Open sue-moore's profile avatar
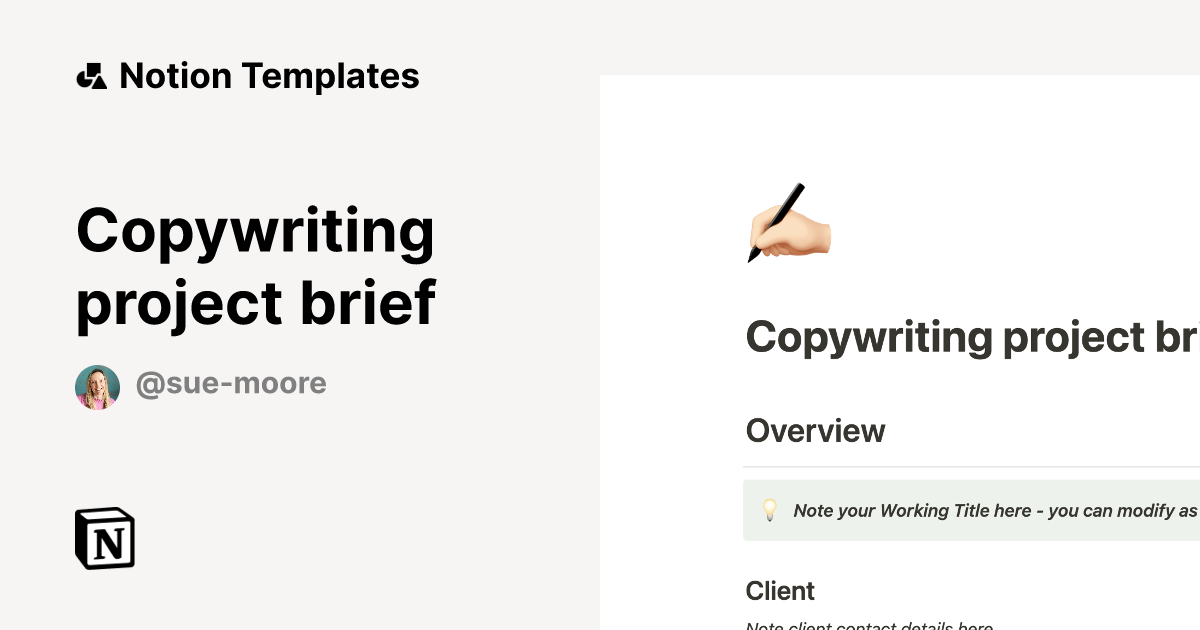The image size is (1200, 630). [97, 387]
